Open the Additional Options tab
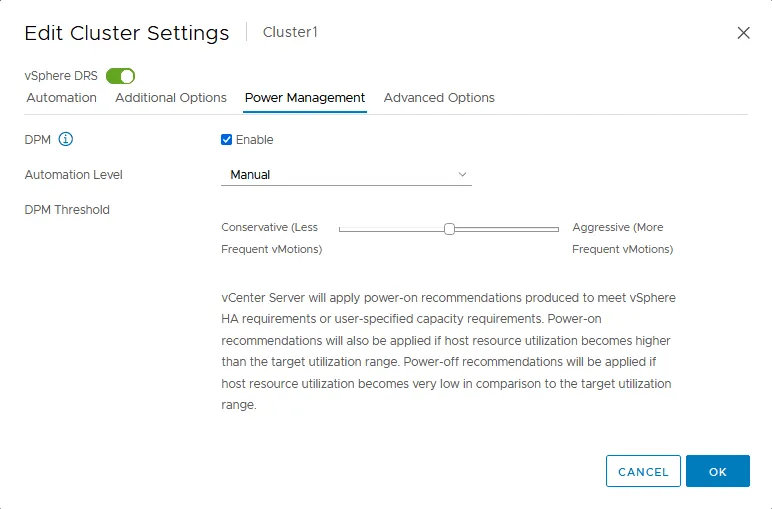Image resolution: width=772 pixels, height=509 pixels. (x=171, y=98)
